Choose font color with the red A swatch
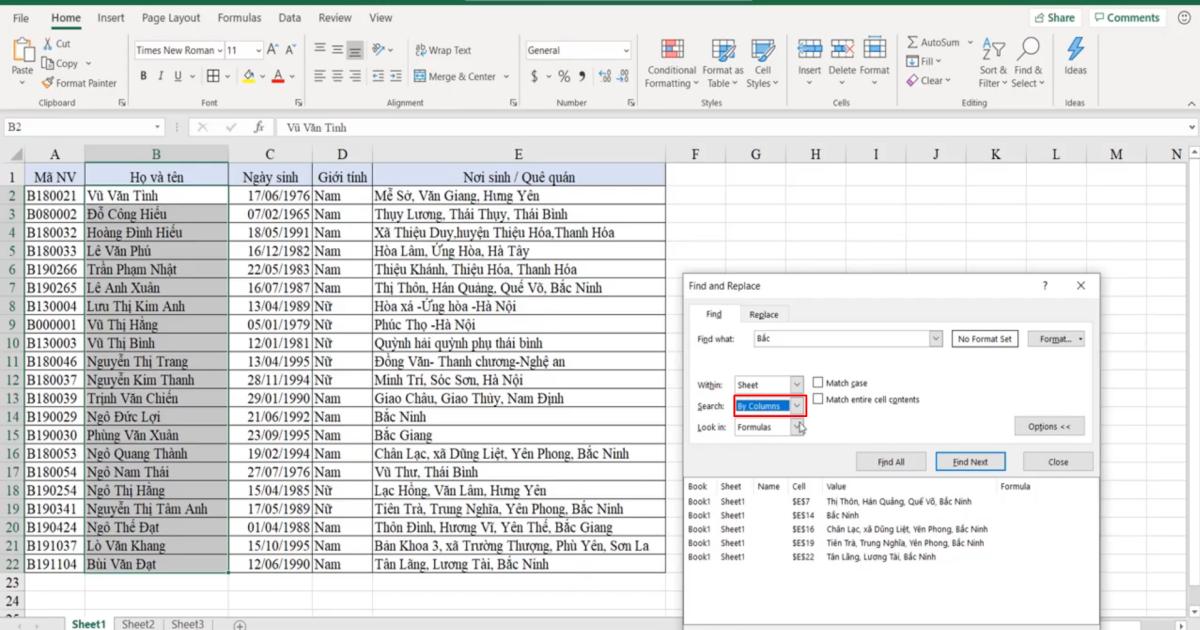The image size is (1200, 630). tap(277, 76)
